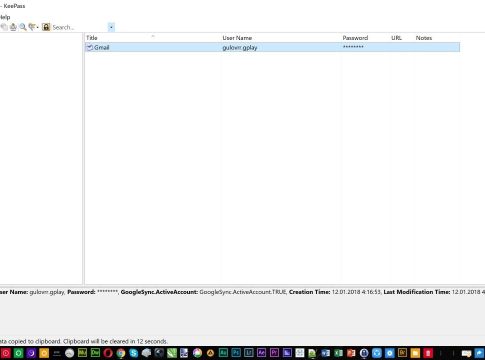The width and height of the screenshot is (485, 360).
Task: Expand the Show Entries dropdown arrow
Action: pyautogui.click(x=38, y=27)
